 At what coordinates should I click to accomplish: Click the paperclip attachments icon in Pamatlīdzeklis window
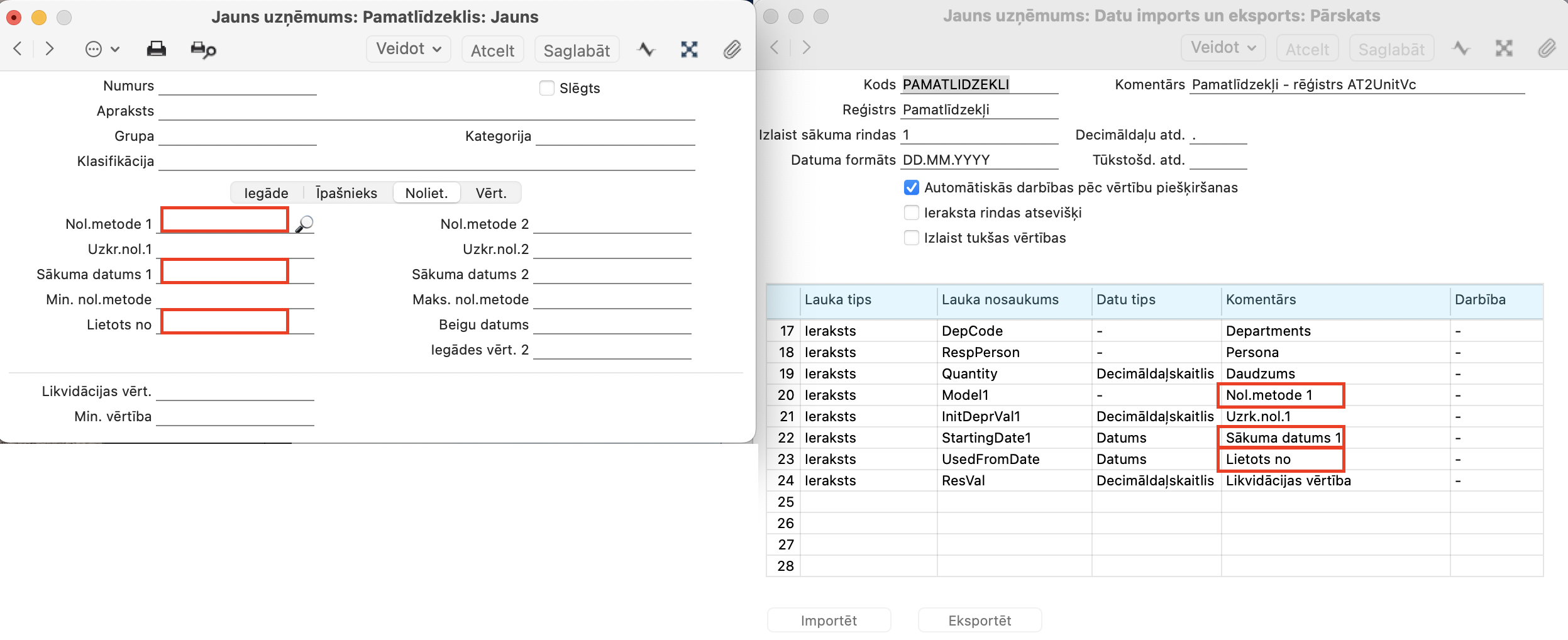pyautogui.click(x=732, y=50)
